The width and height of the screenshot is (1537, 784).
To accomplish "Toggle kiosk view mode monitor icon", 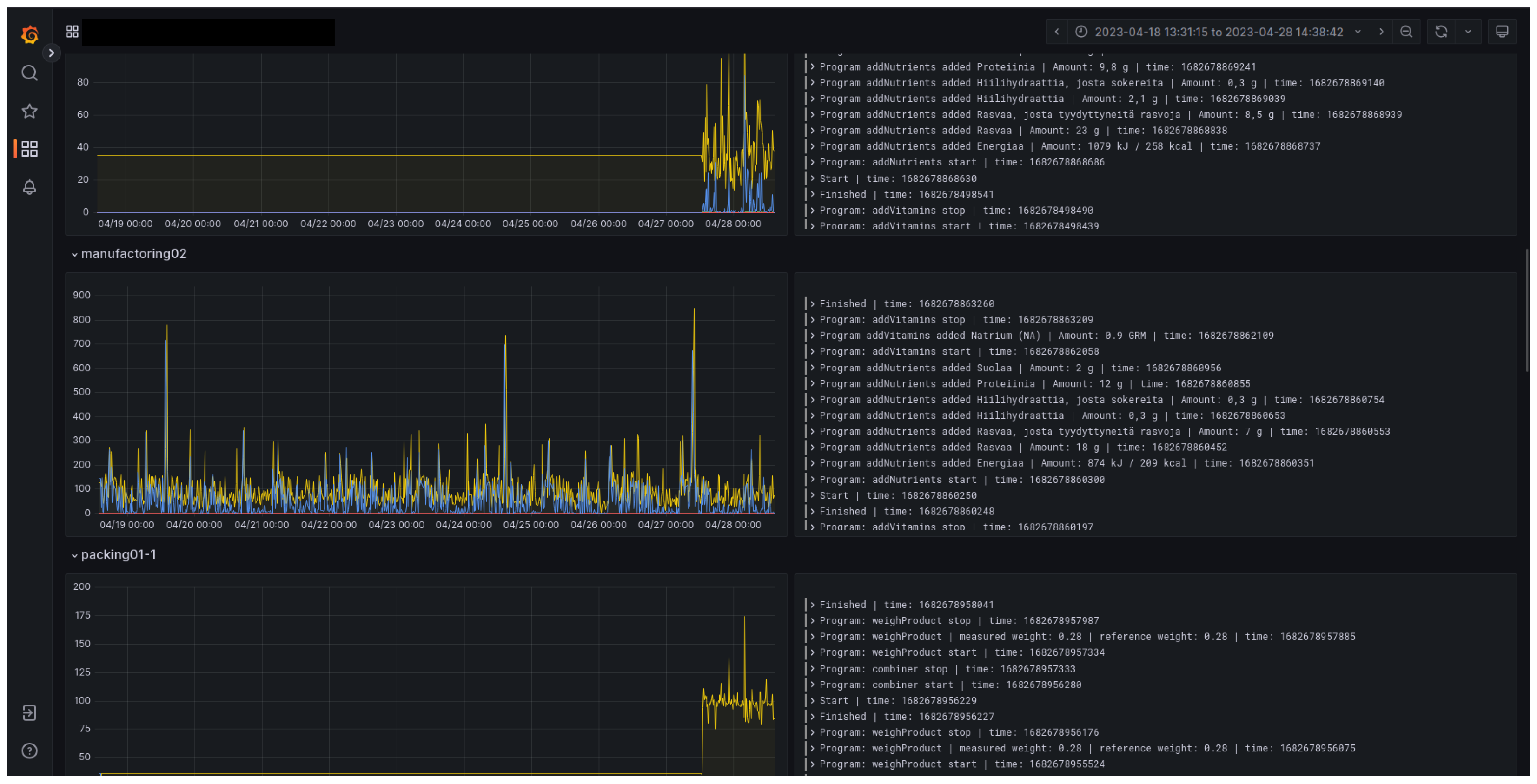I will (x=1502, y=32).
